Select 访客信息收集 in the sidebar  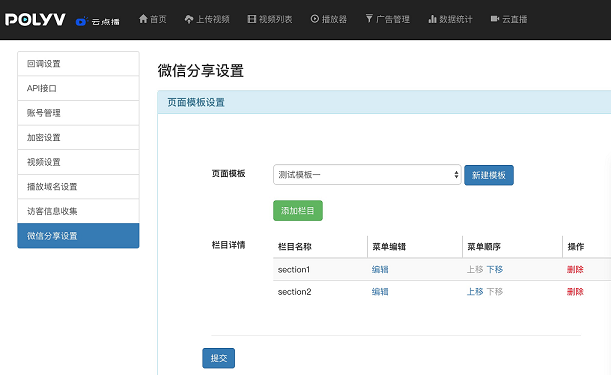[78, 211]
